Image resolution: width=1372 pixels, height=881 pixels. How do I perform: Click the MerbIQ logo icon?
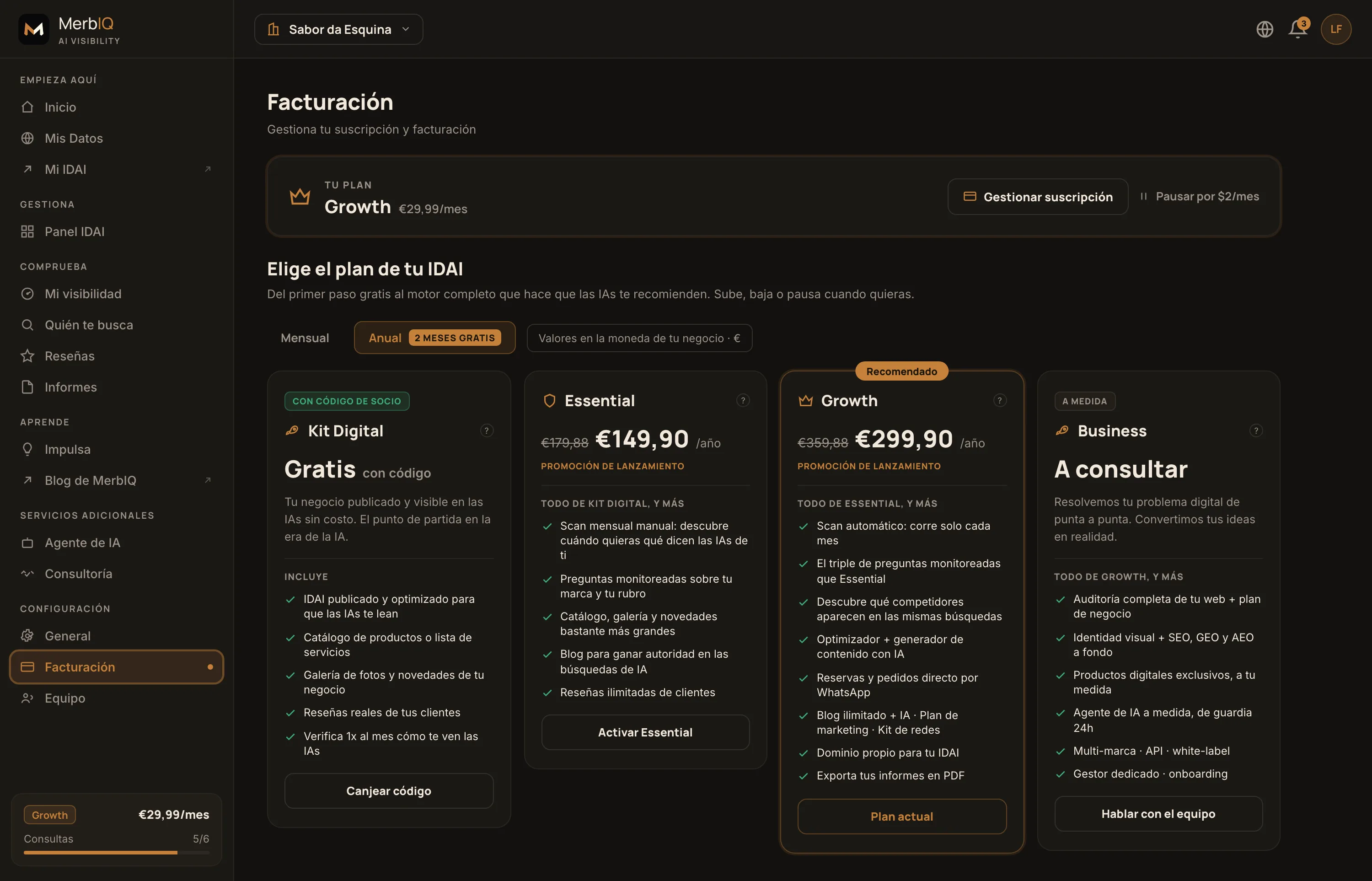point(34,29)
